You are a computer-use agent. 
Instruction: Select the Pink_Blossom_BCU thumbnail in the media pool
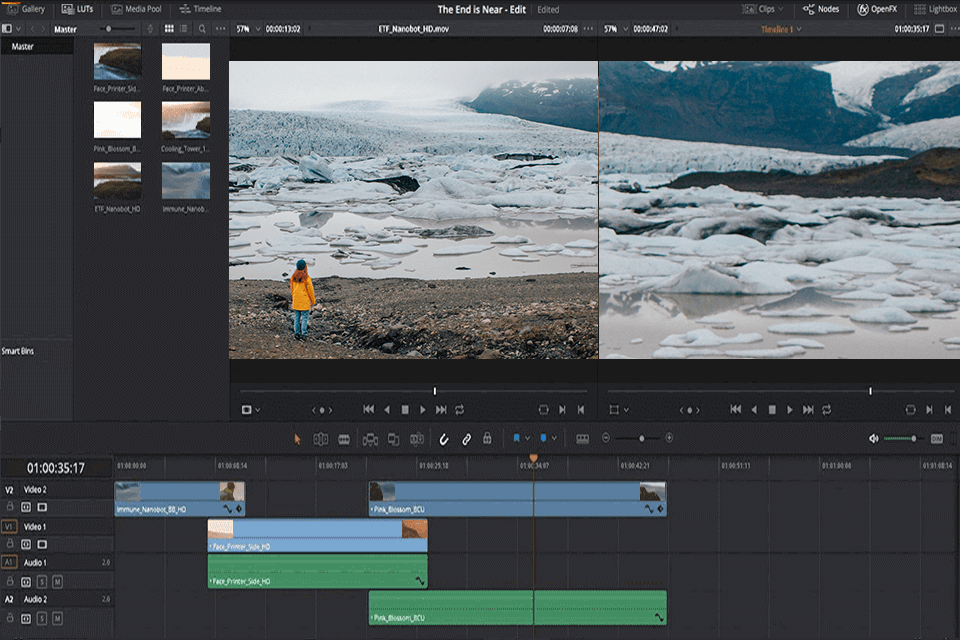(117, 120)
